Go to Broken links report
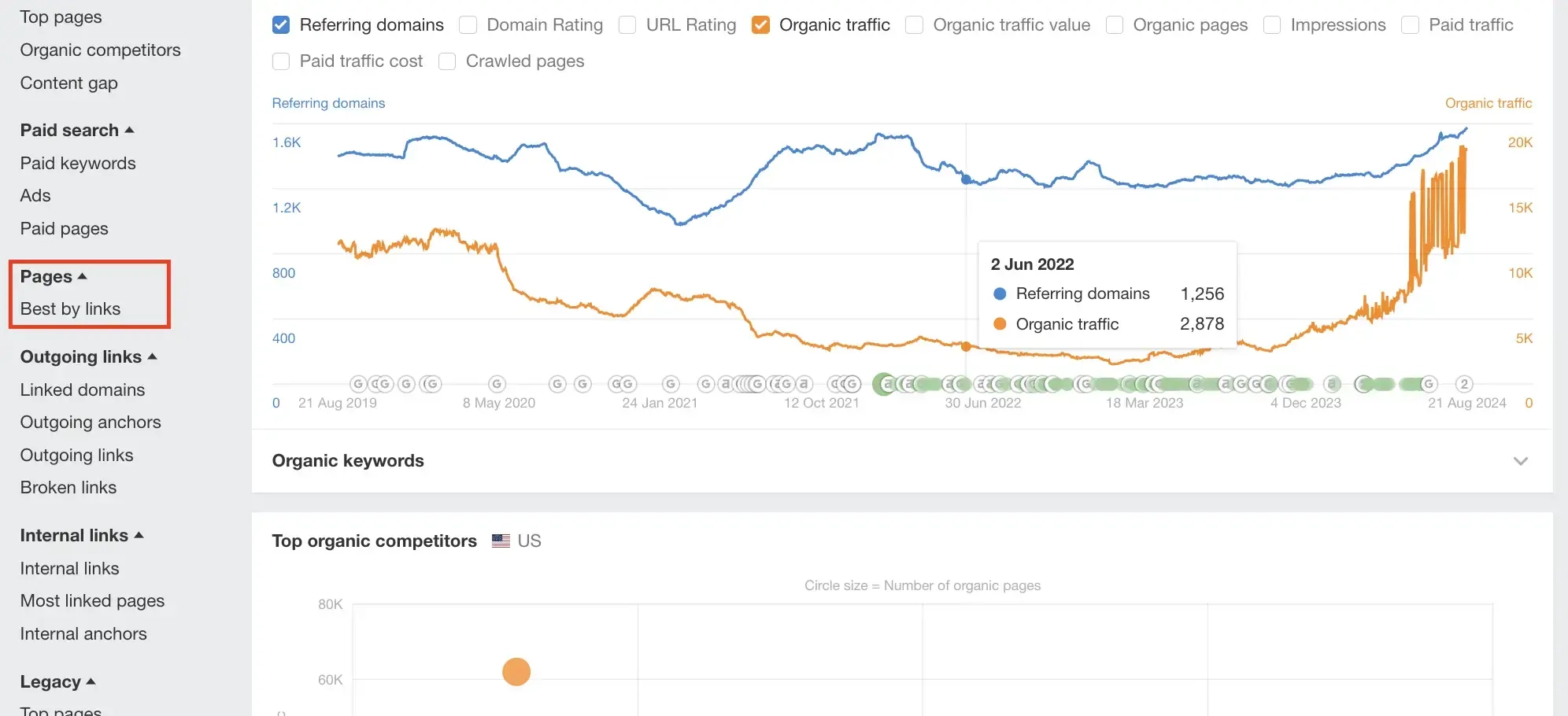Viewport: 1568px width, 716px height. pos(68,488)
